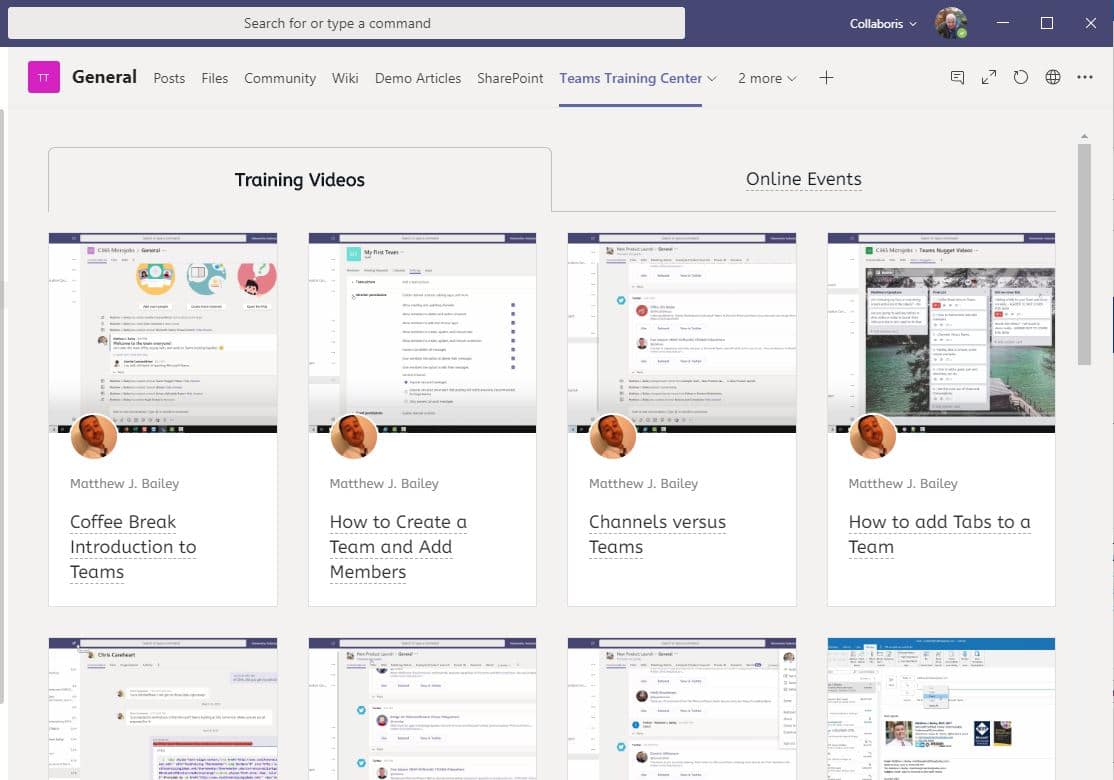Open the user profile picture menu
The width and height of the screenshot is (1114, 780).
coord(950,23)
